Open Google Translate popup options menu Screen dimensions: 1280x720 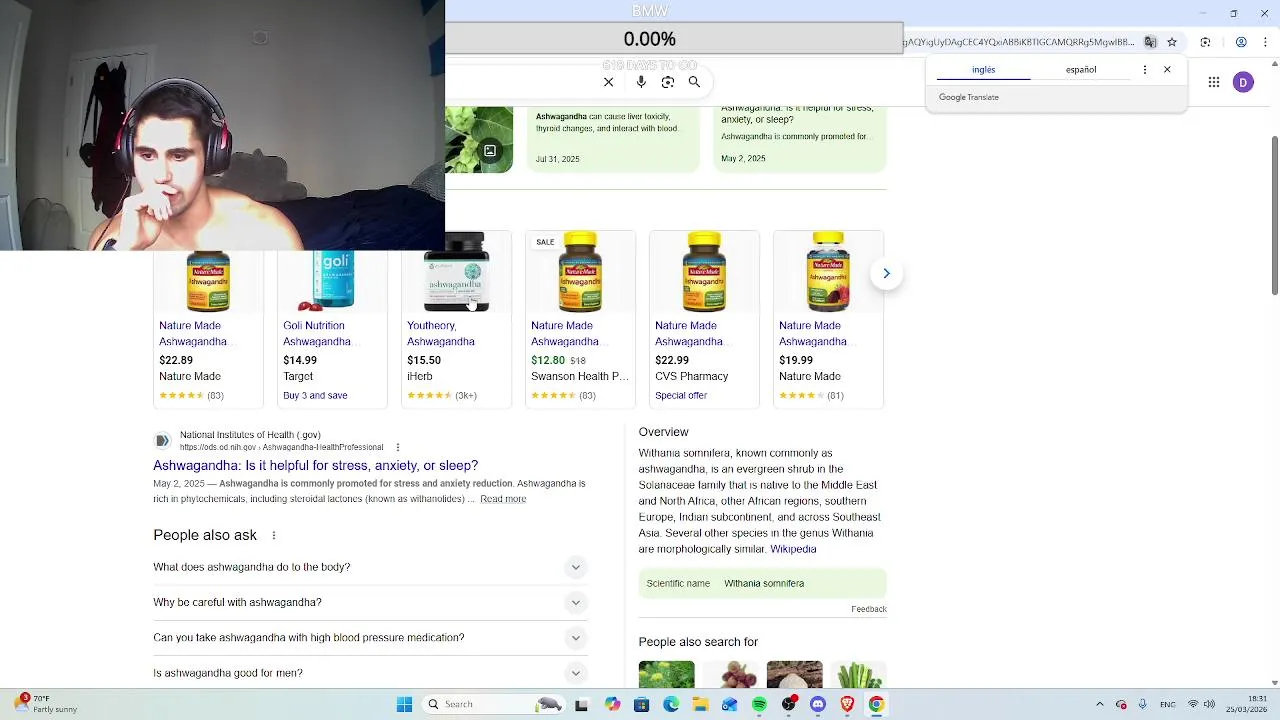pos(1145,69)
